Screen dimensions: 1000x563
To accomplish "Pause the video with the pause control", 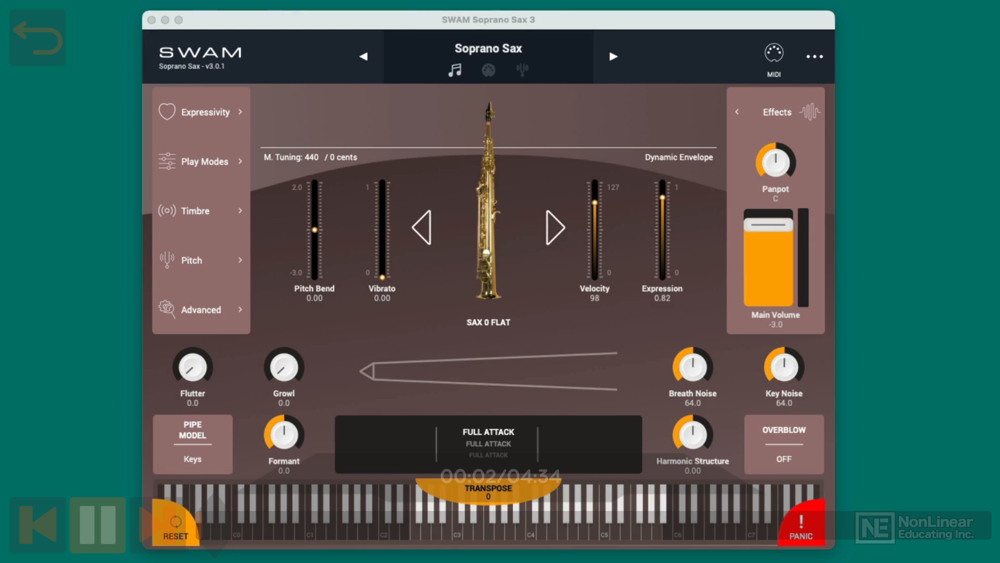I will pos(98,525).
